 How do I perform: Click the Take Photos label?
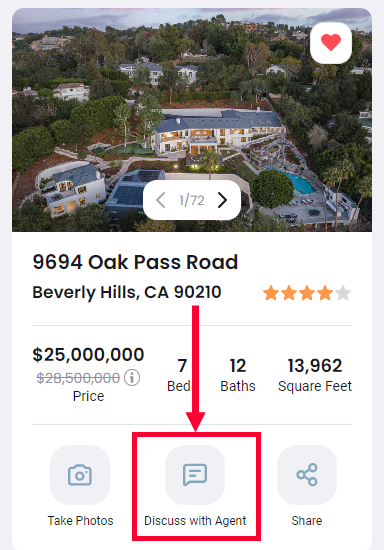coord(80,521)
